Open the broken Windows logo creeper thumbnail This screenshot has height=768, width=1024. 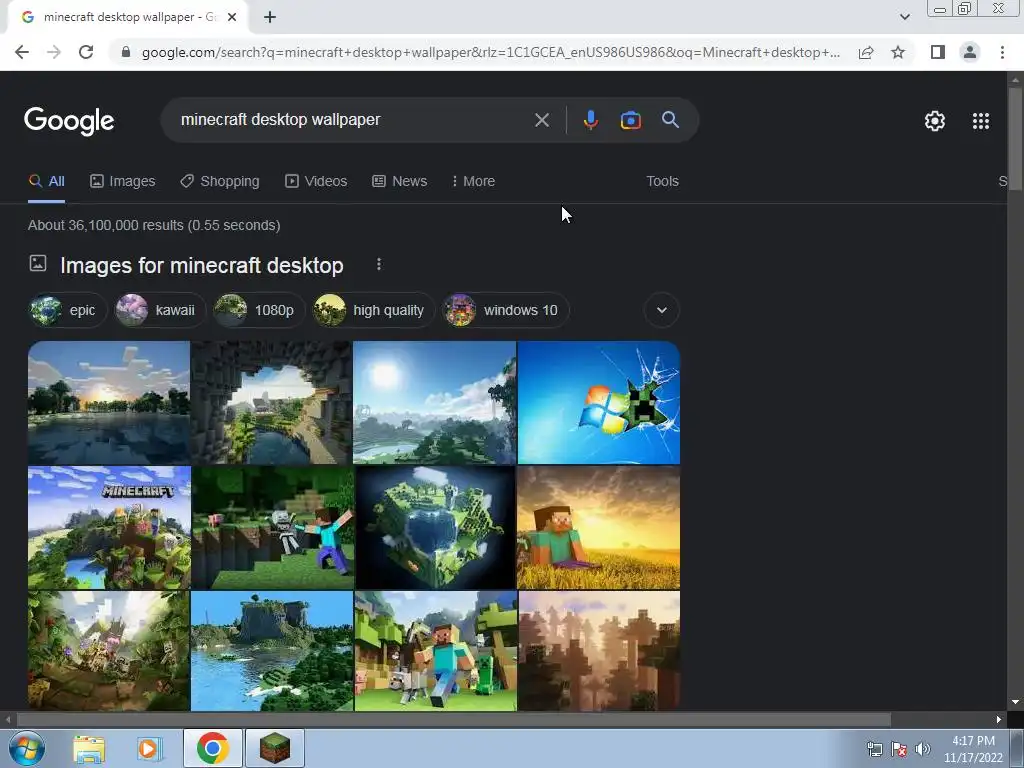[599, 402]
